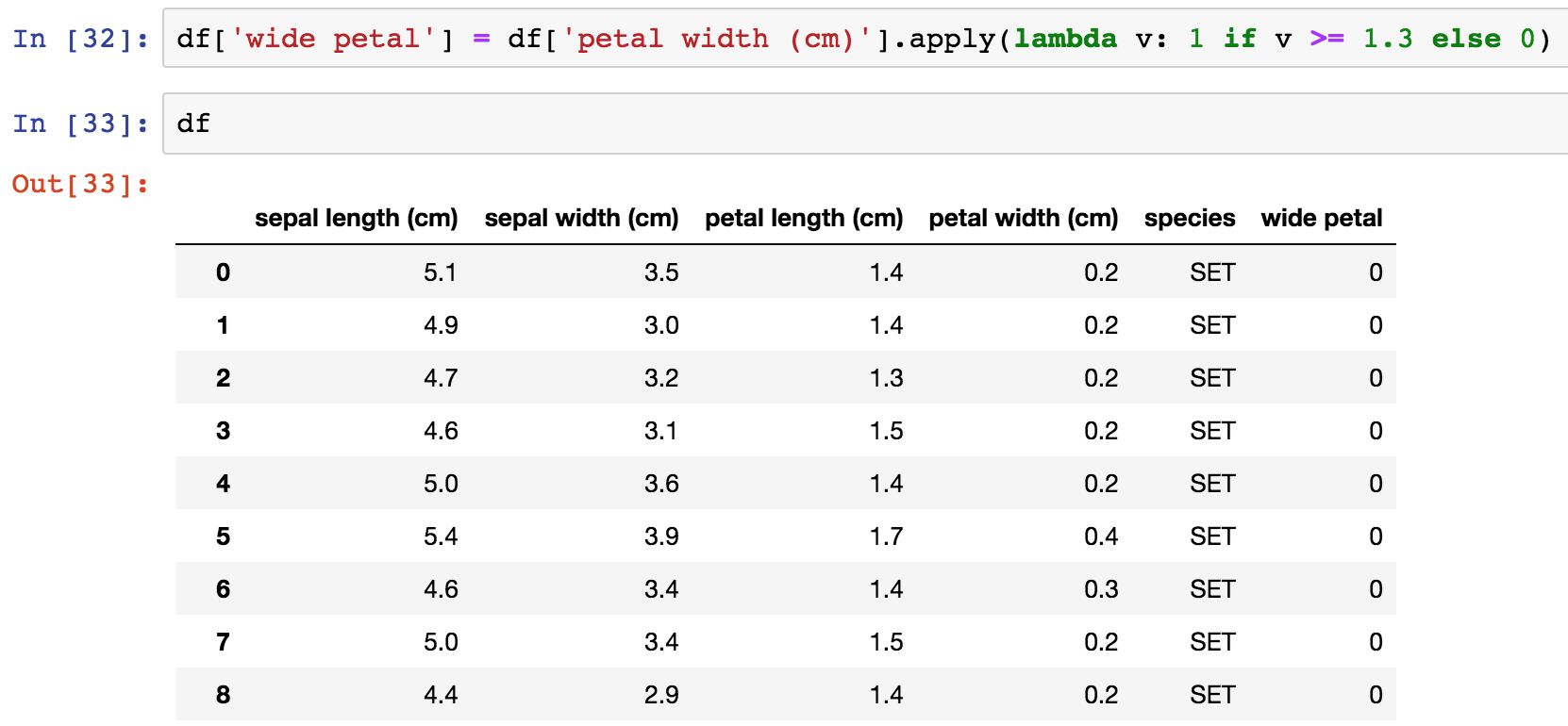Image resolution: width=1568 pixels, height=726 pixels.
Task: Select the species column header
Action: [x=1189, y=218]
